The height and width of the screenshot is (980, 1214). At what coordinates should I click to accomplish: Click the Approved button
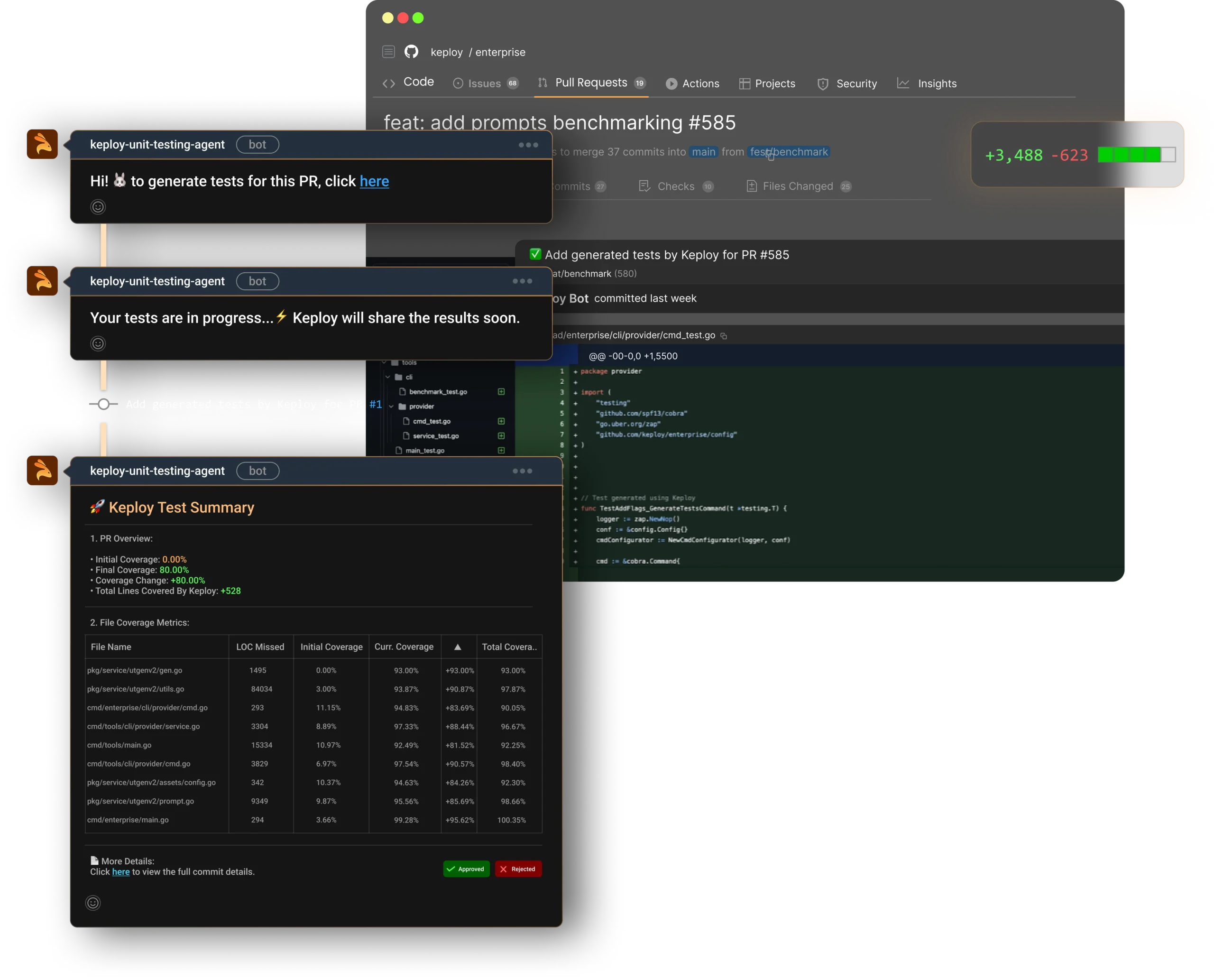point(466,869)
